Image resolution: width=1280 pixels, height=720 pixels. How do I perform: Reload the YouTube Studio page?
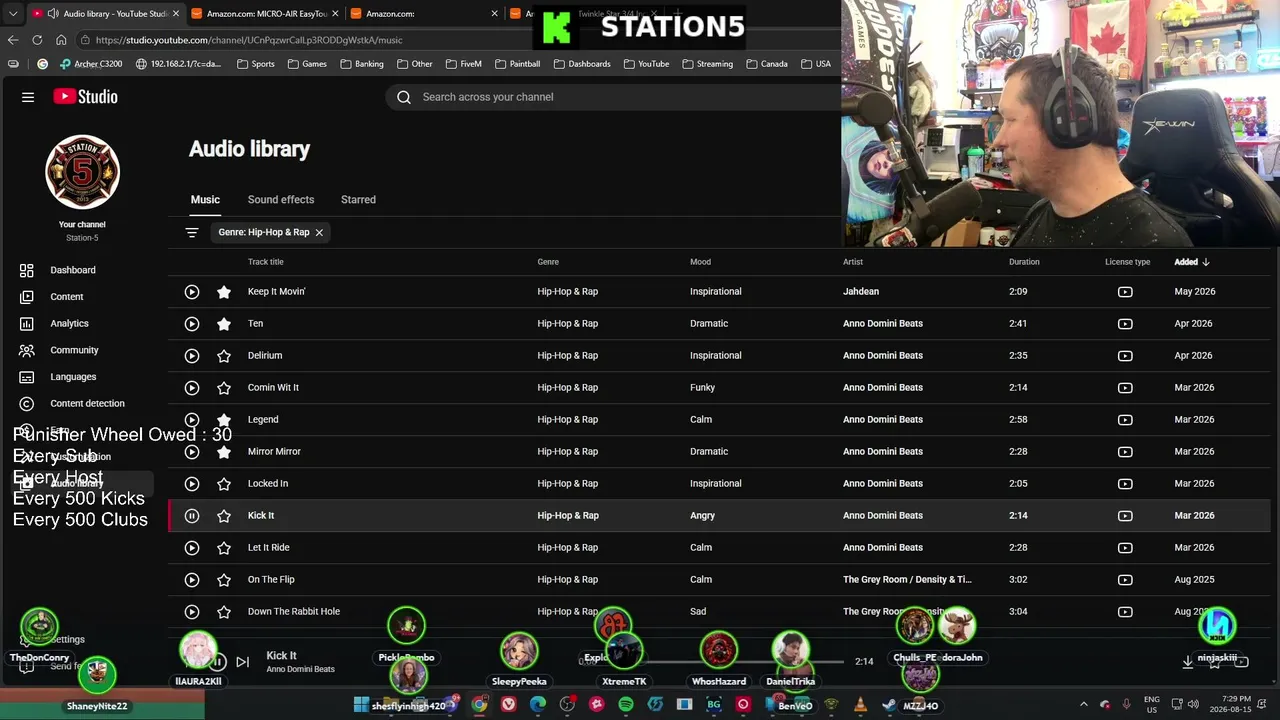[37, 40]
